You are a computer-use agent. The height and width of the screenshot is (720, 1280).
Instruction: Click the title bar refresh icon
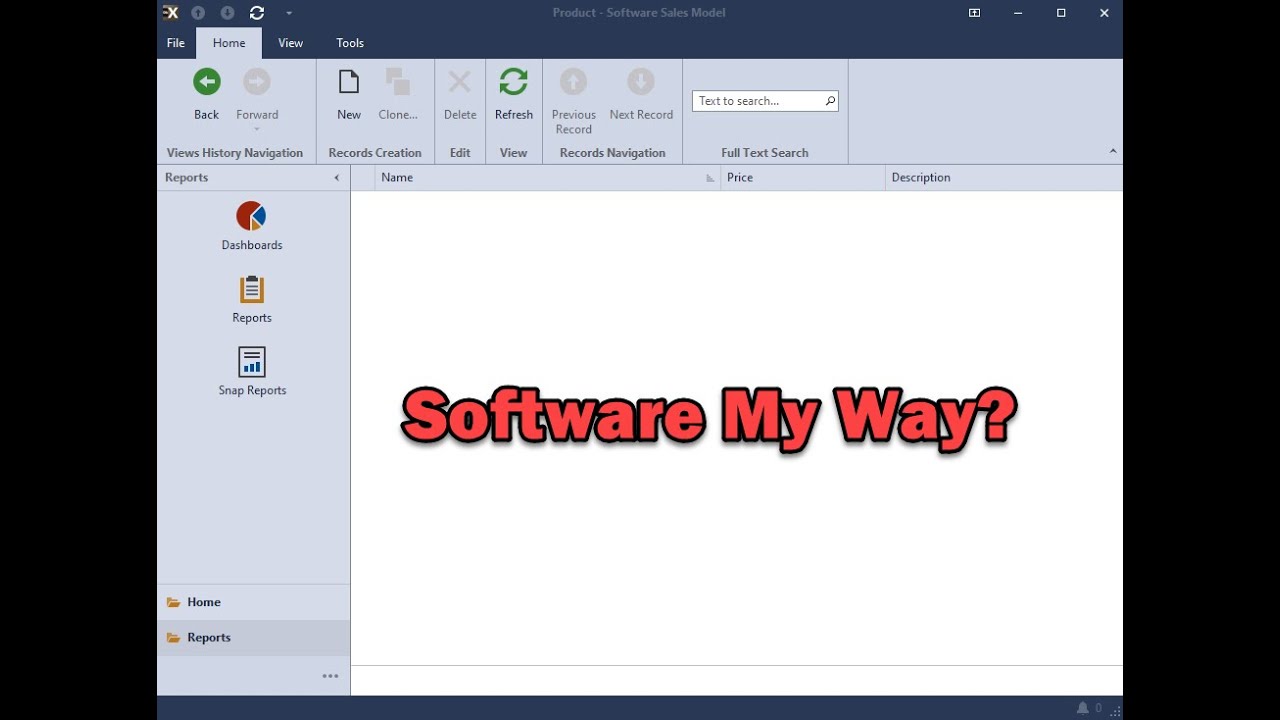pos(257,13)
